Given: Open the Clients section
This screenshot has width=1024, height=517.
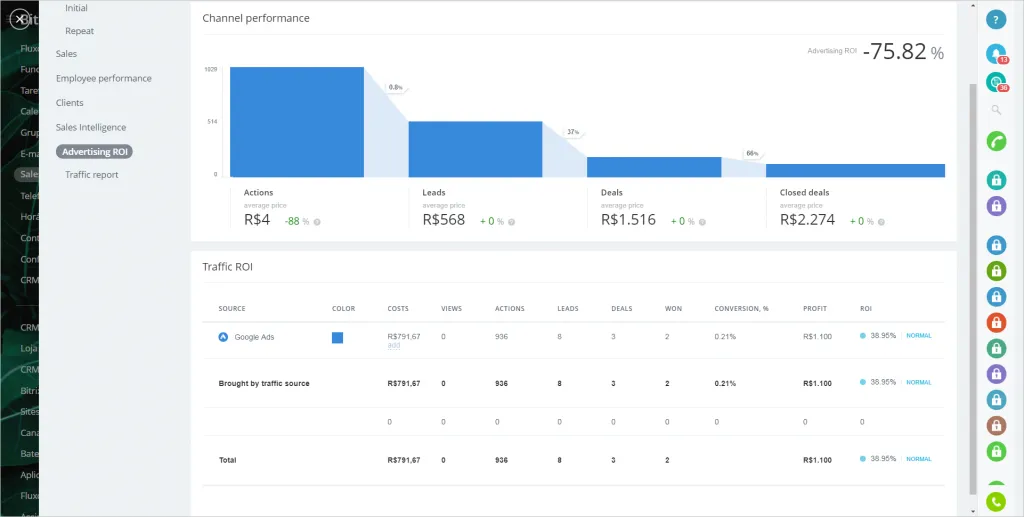Looking at the screenshot, I should [69, 102].
